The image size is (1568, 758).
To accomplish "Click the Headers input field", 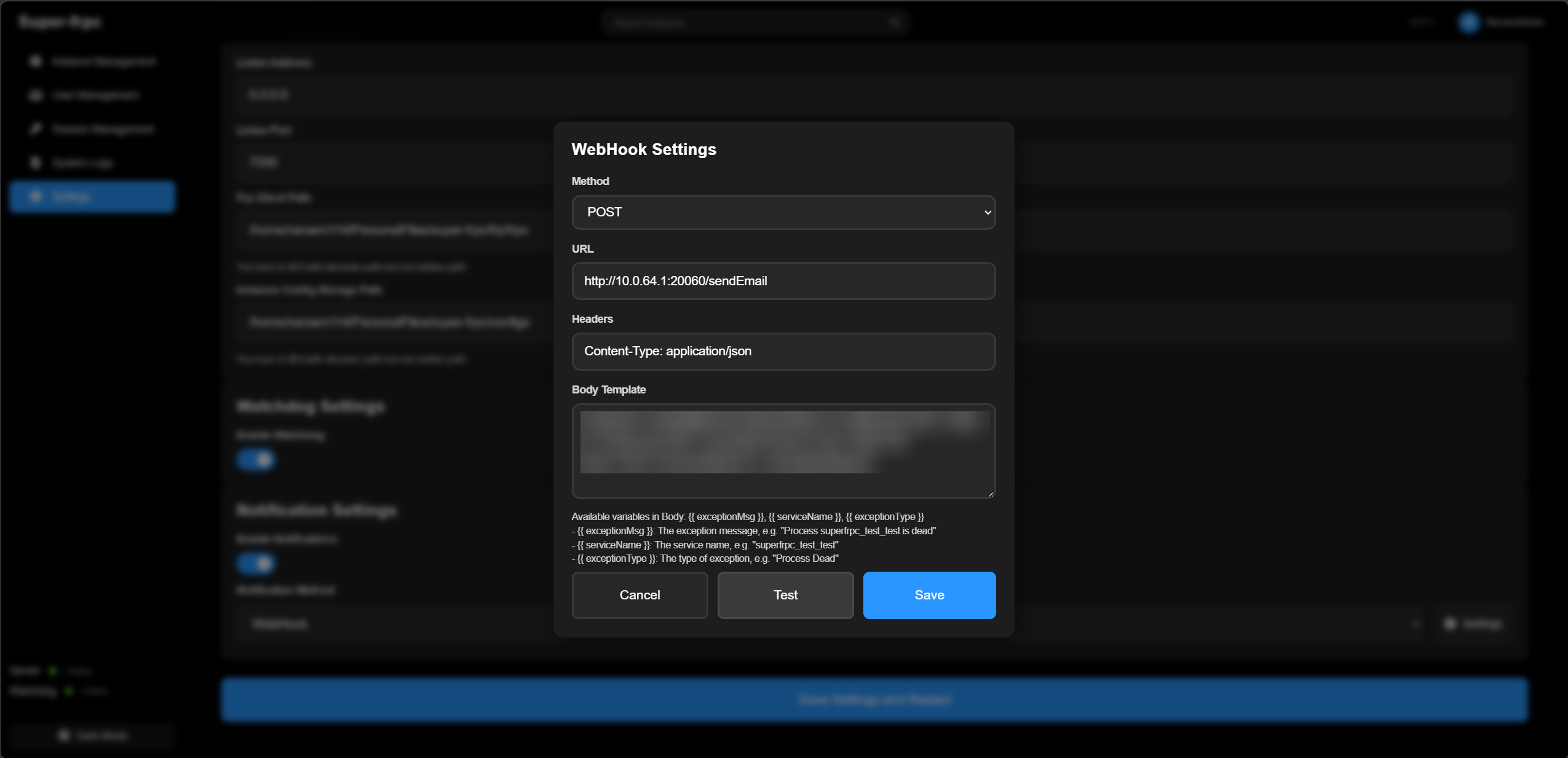I will pyautogui.click(x=783, y=351).
